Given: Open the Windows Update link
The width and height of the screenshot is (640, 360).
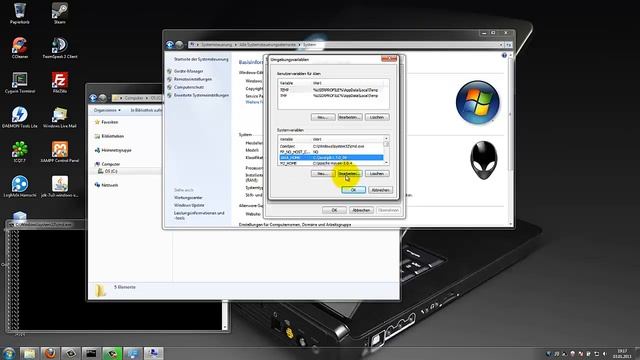Looking at the screenshot, I should [x=189, y=205].
